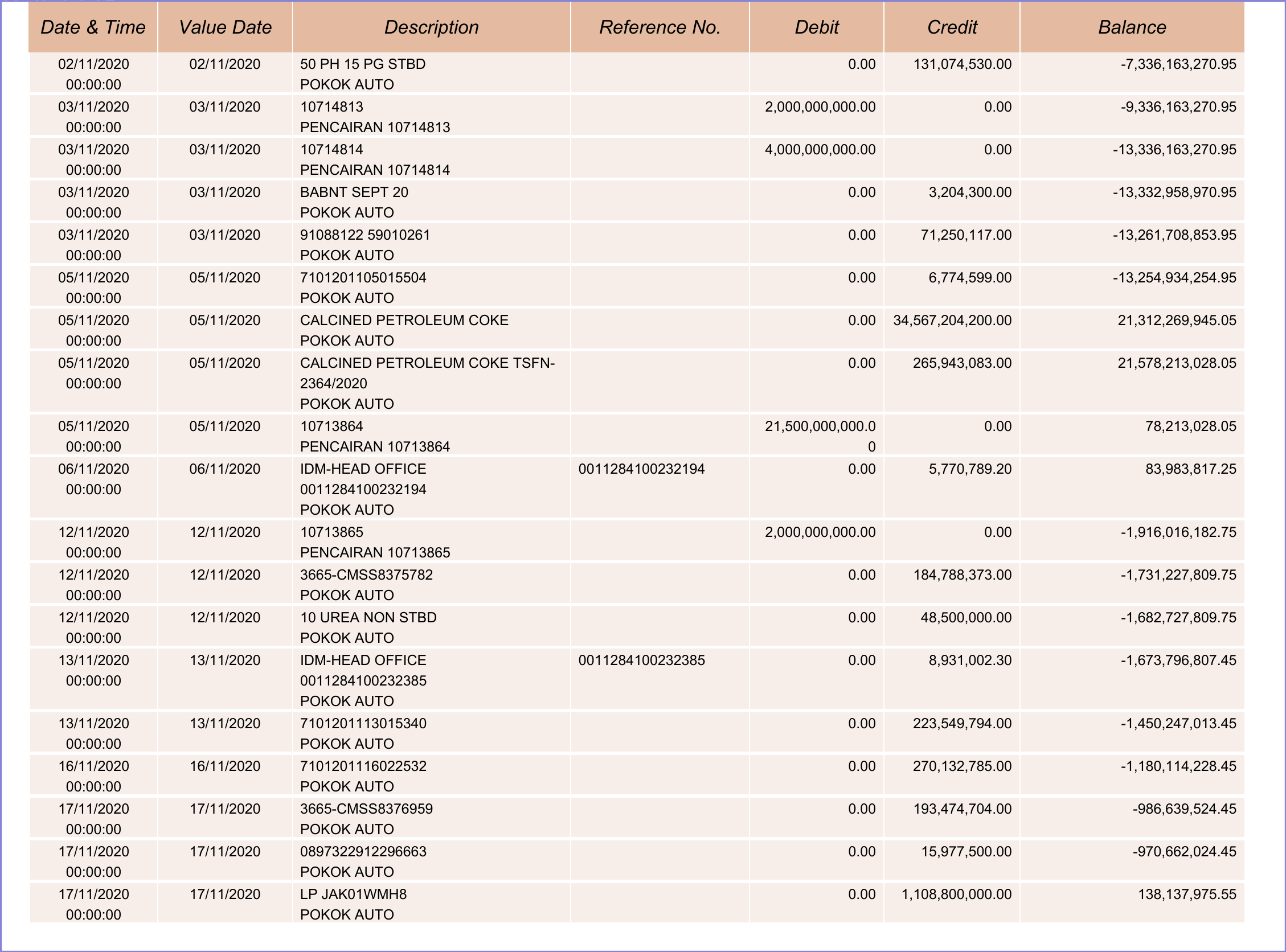This screenshot has height=952, width=1286.
Task: Select the final balance 138,137,975.55
Action: point(1186,894)
